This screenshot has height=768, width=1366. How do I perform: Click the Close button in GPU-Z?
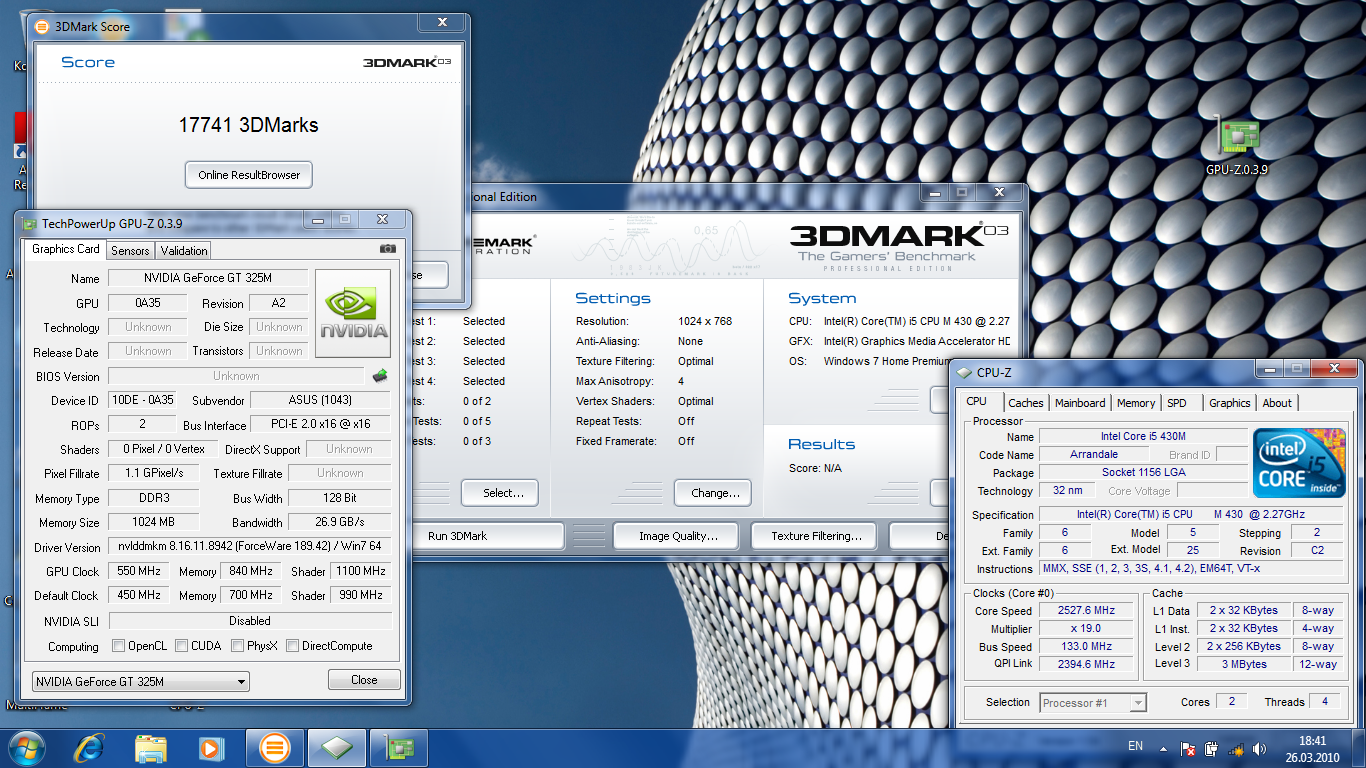tap(364, 680)
